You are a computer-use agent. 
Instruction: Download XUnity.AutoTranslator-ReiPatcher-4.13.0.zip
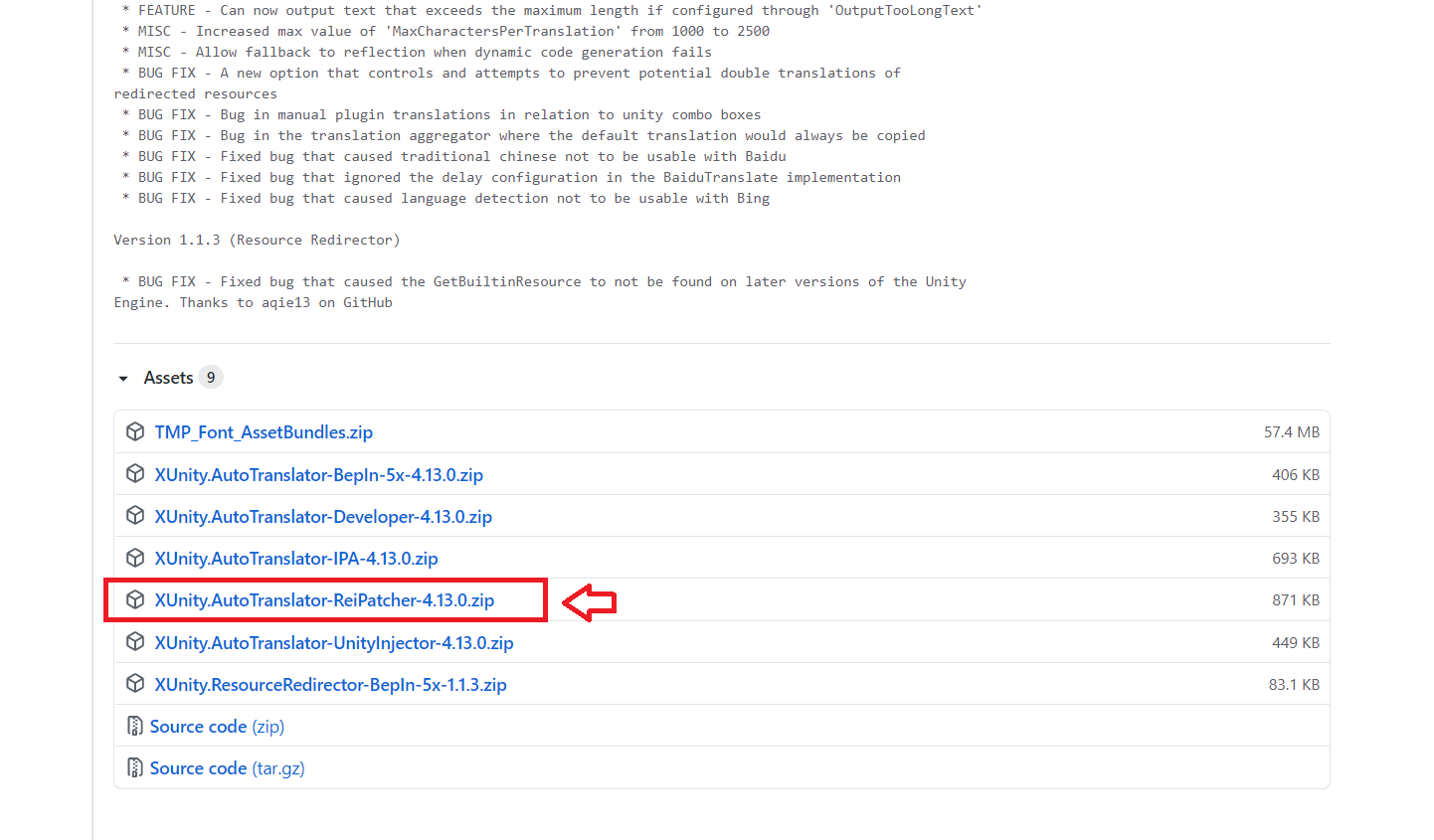pos(324,600)
